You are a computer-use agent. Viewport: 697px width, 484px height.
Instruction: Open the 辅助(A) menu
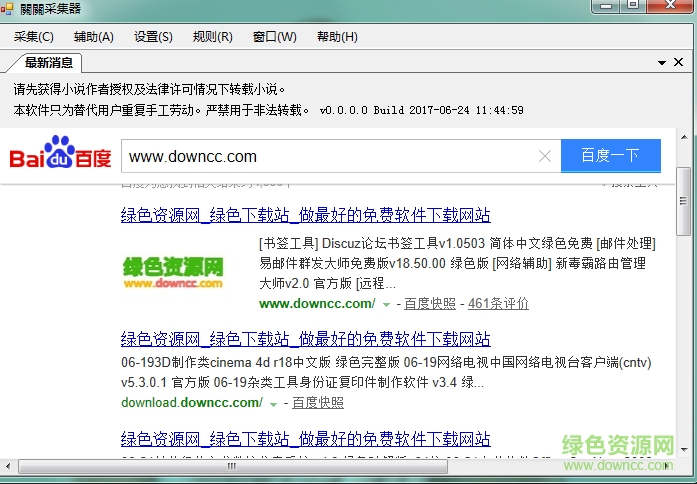coord(93,36)
